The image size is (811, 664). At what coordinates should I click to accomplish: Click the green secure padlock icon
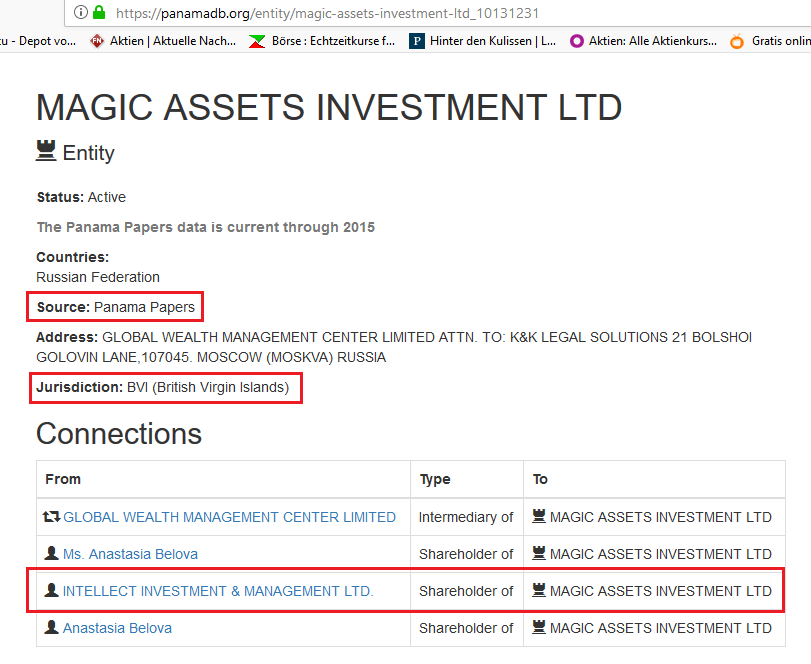[x=99, y=12]
